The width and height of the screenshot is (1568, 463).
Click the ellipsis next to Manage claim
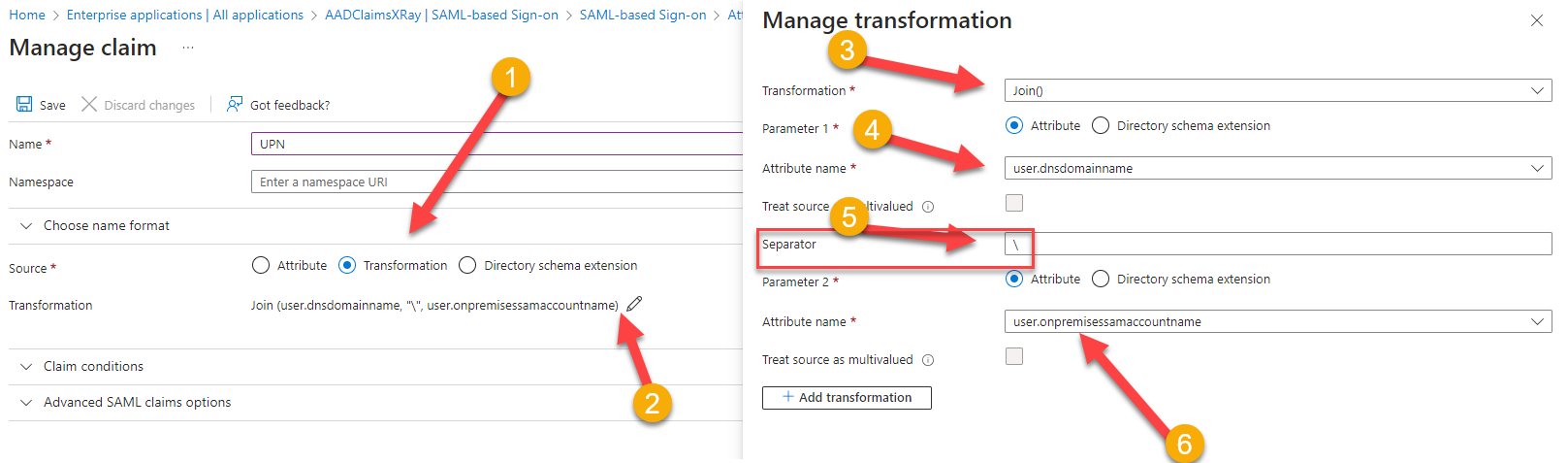coord(188,48)
